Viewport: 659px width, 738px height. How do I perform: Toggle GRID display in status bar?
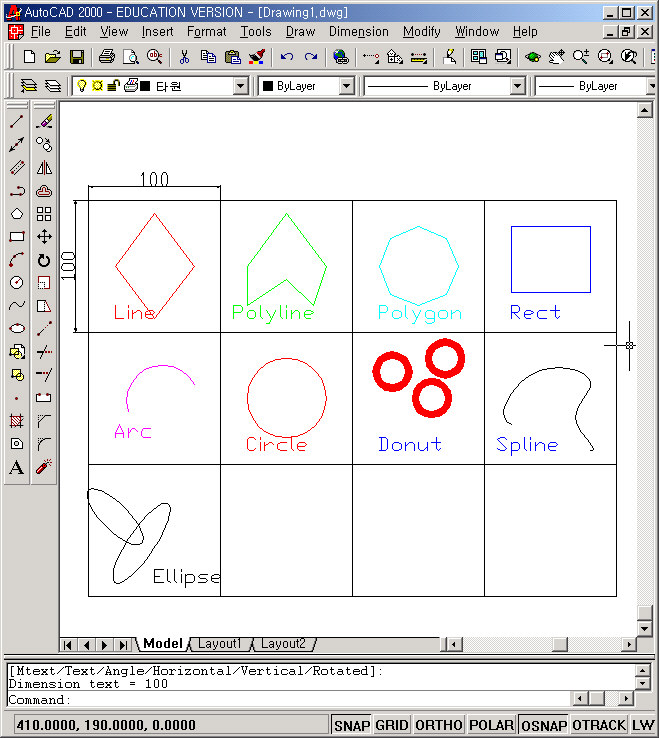coord(392,725)
